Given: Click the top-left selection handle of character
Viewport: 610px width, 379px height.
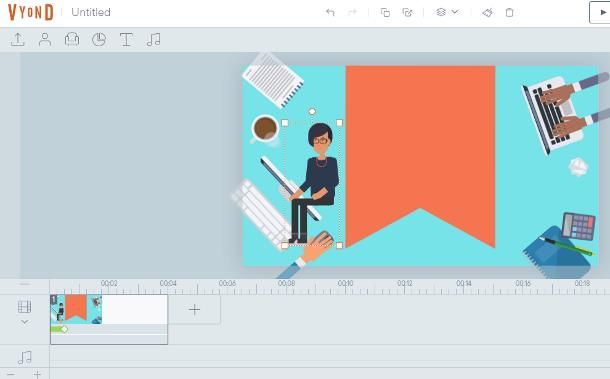Looking at the screenshot, I should [285, 123].
